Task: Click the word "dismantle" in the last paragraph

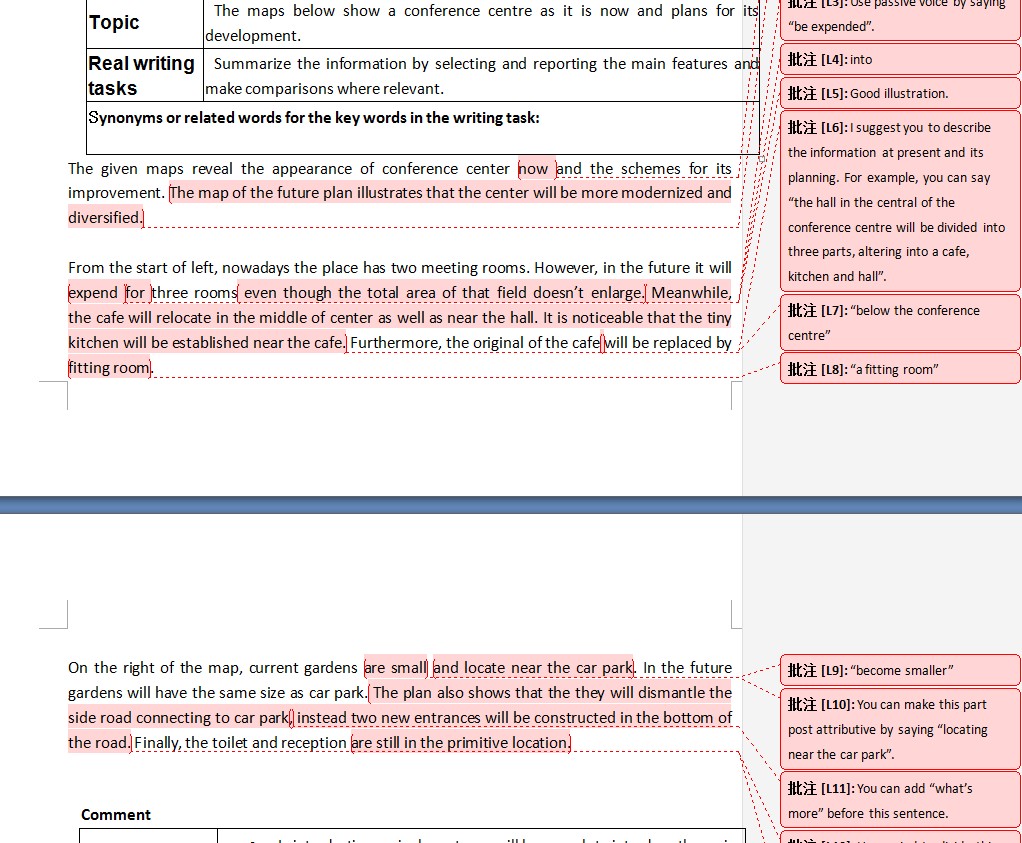Action: (x=669, y=692)
